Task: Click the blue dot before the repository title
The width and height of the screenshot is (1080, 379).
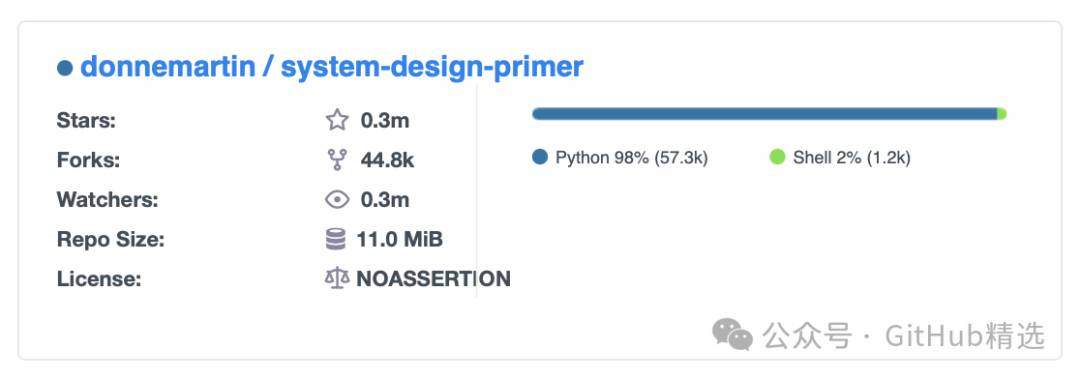Action: (x=65, y=68)
